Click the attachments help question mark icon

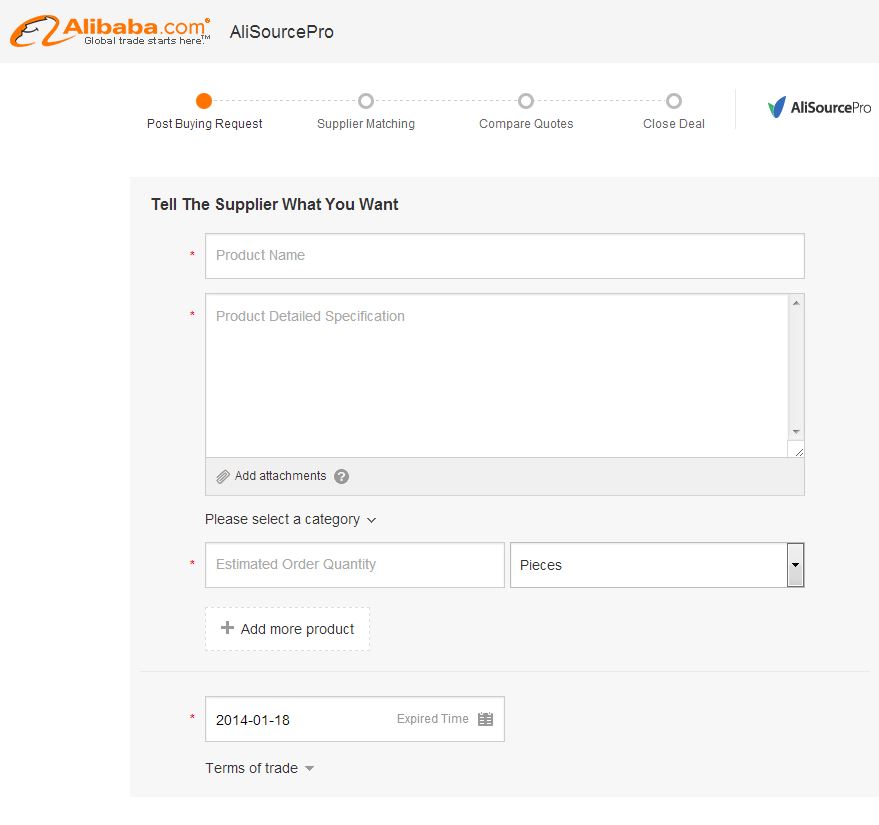click(342, 477)
